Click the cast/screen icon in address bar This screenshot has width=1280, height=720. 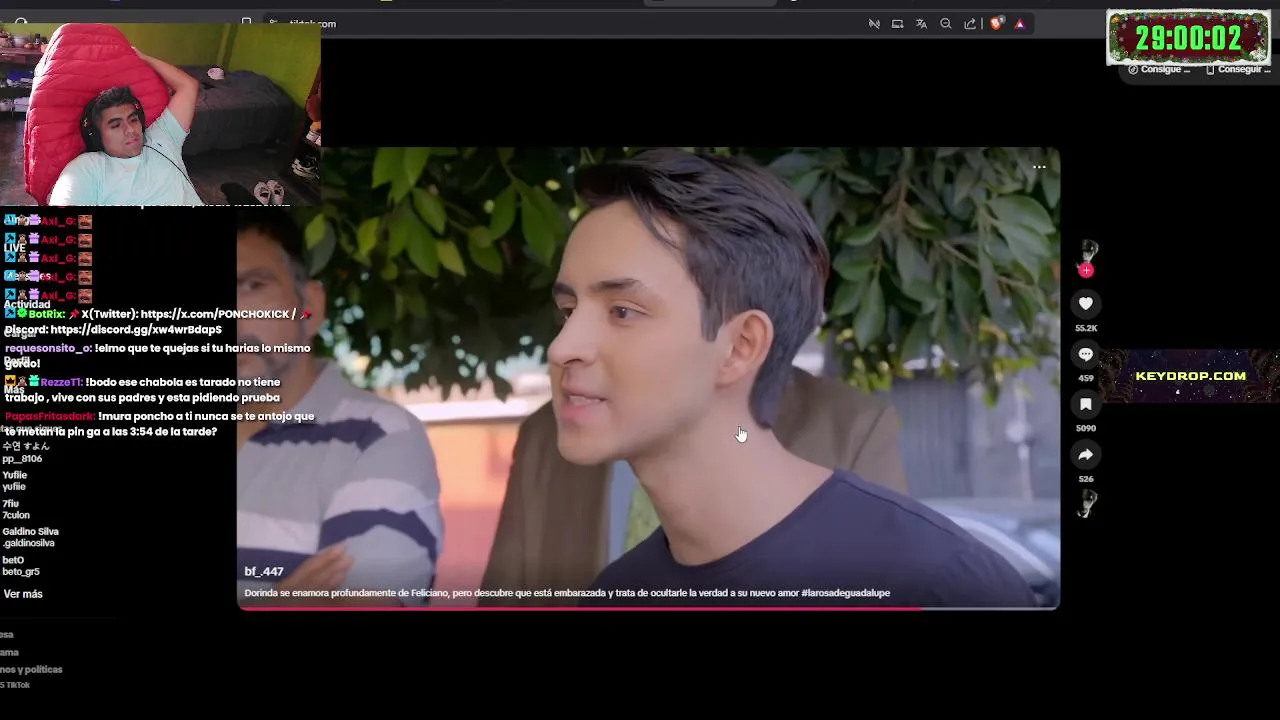[x=897, y=24]
